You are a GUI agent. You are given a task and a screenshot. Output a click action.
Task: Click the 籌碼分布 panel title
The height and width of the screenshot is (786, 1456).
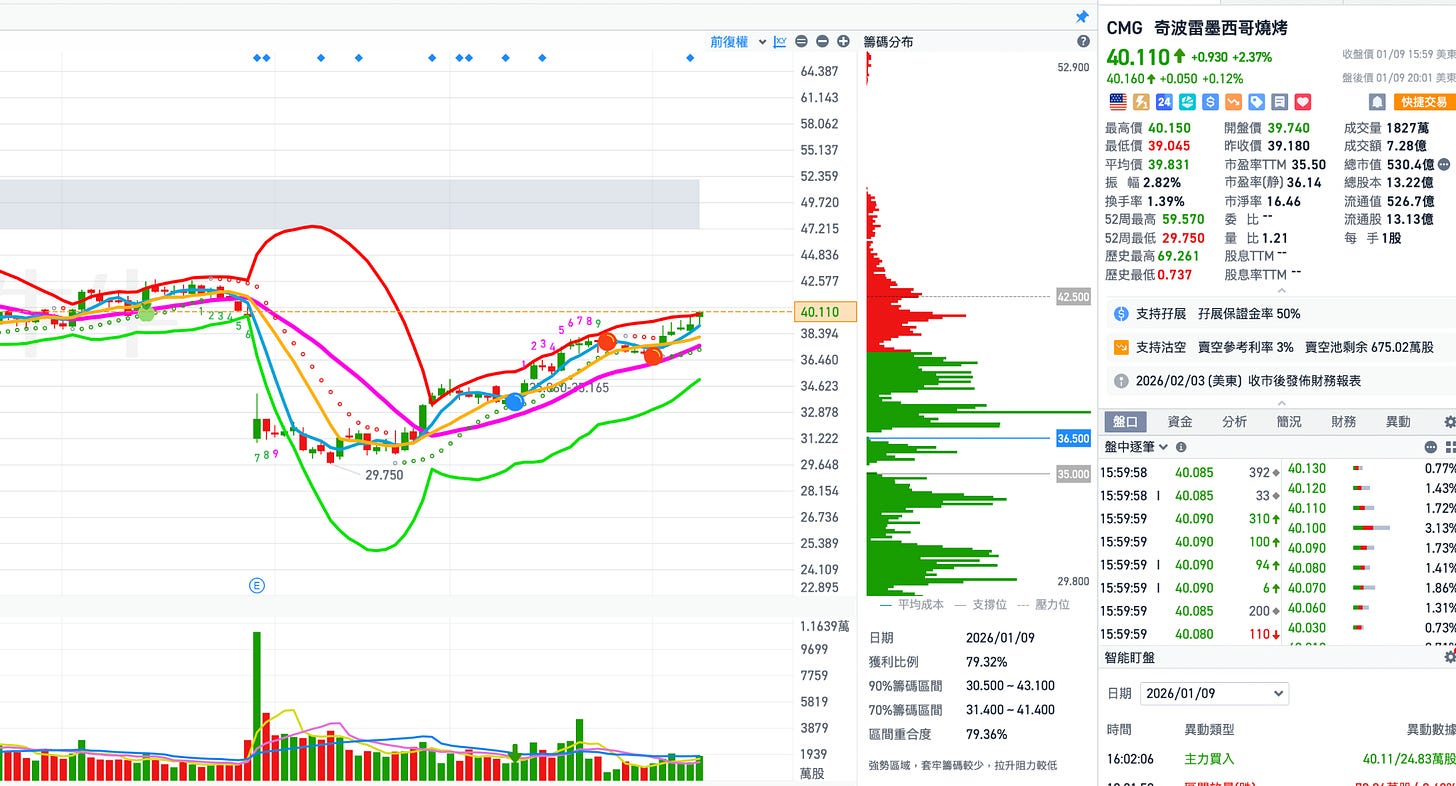888,42
